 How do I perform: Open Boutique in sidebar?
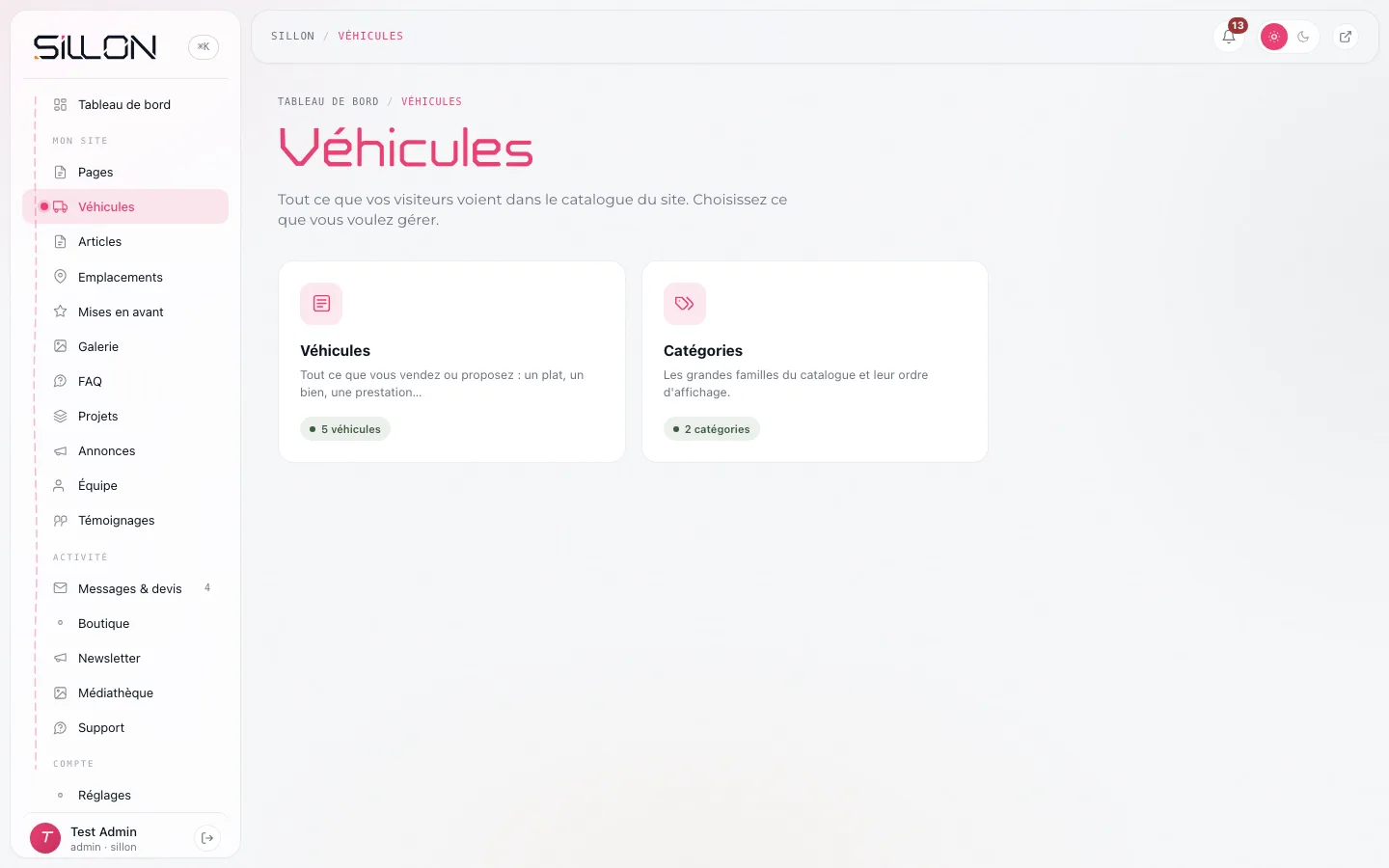tap(125, 623)
